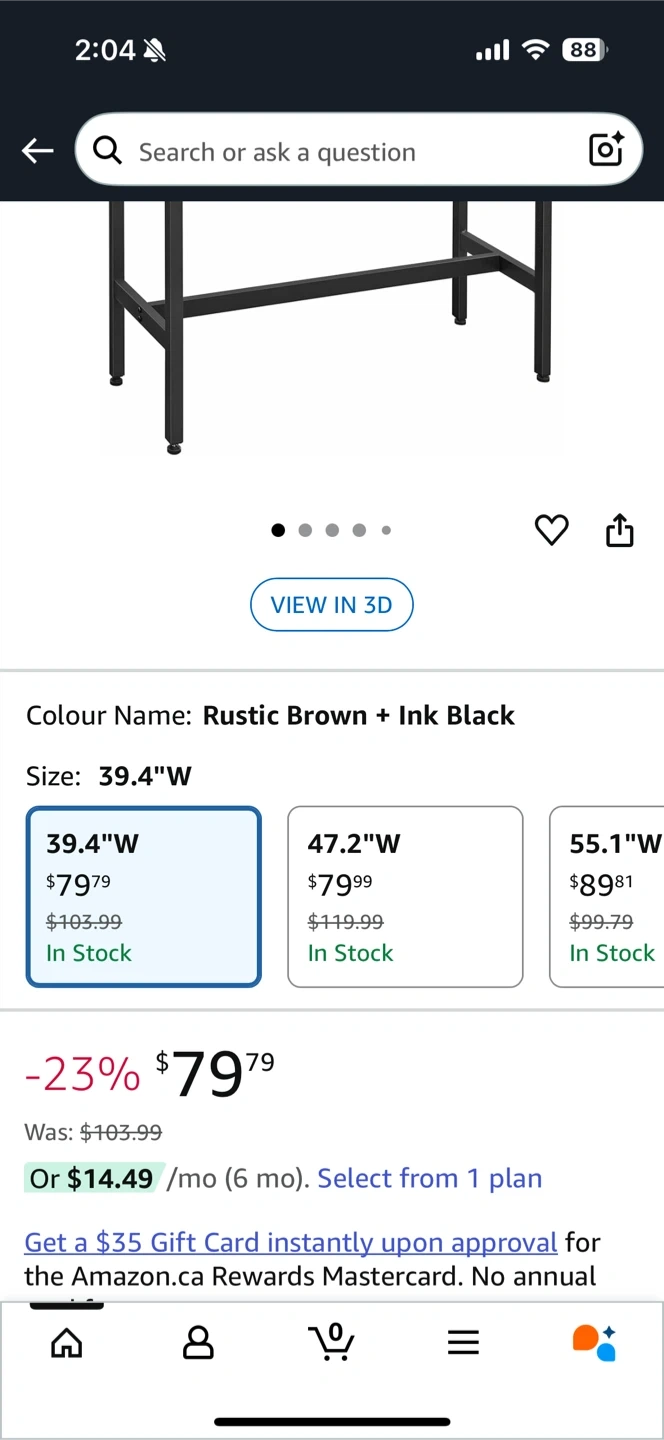Open Select from 1 plan link

click(x=430, y=1178)
